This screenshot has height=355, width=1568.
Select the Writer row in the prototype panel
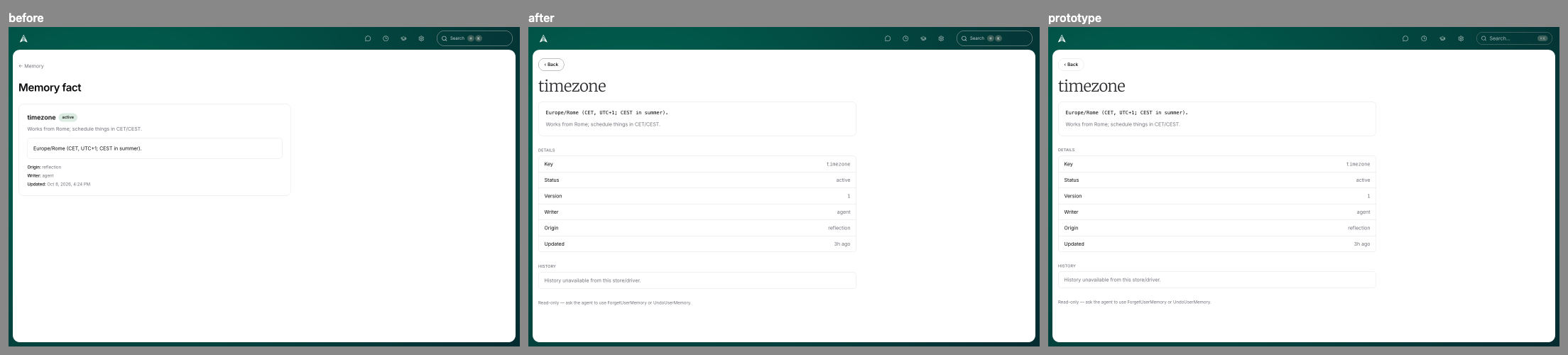(1217, 212)
